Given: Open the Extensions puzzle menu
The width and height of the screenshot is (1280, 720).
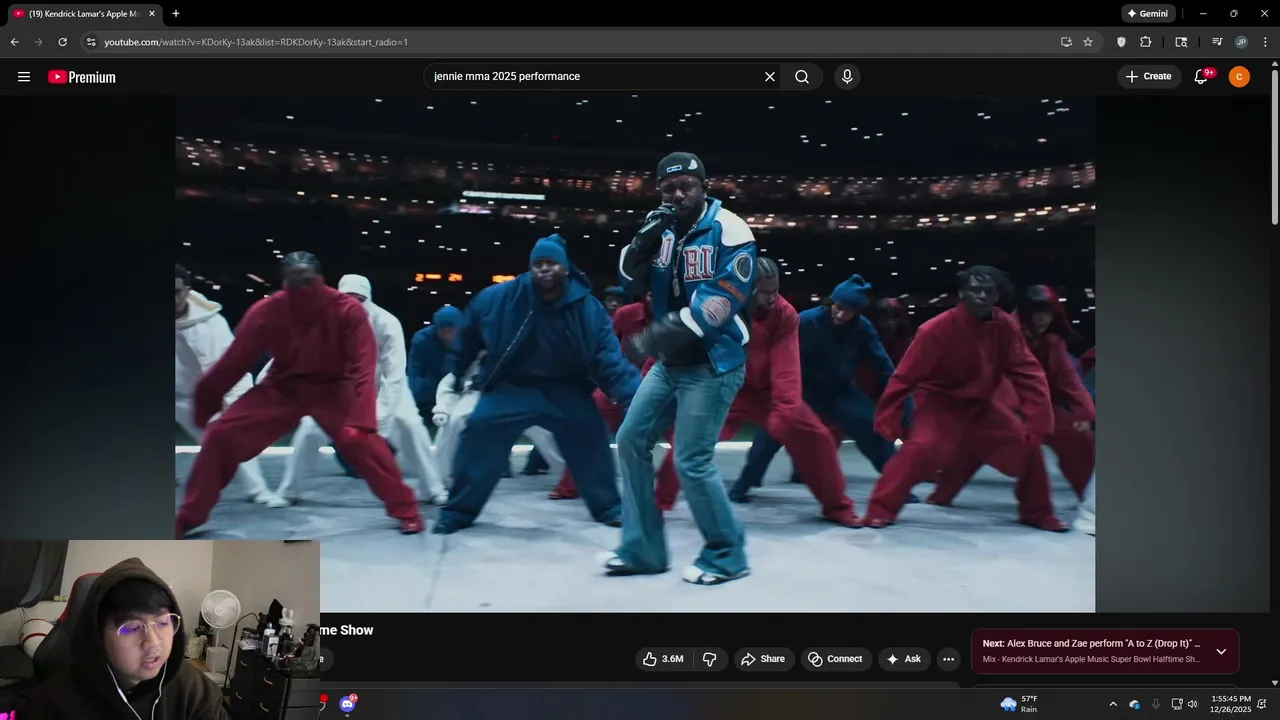Looking at the screenshot, I should (x=1146, y=42).
